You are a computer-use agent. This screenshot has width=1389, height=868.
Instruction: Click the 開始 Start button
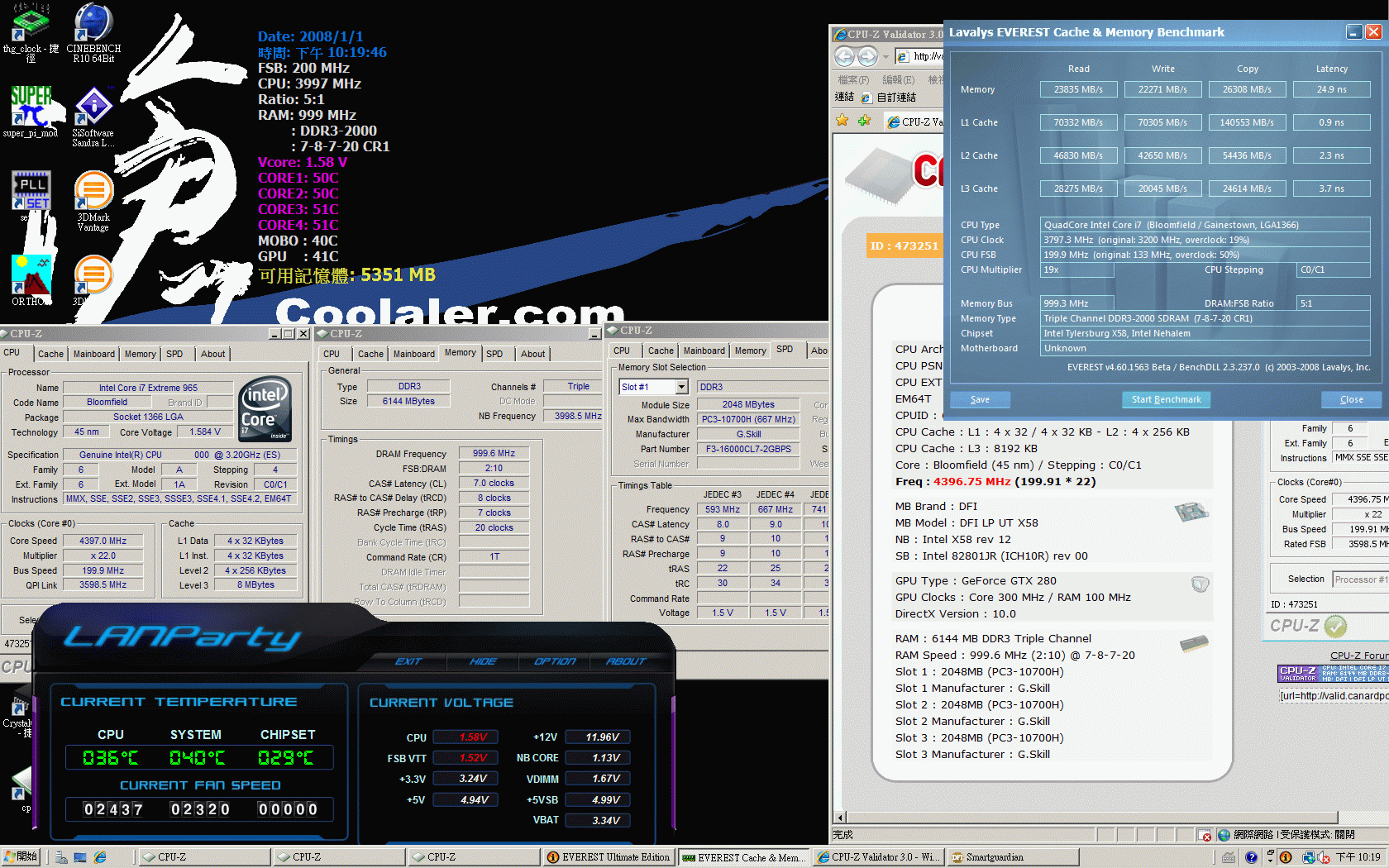21,857
